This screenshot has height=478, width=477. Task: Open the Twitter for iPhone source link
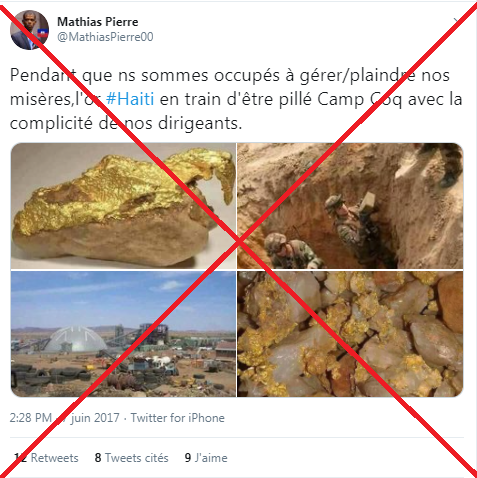[177, 418]
